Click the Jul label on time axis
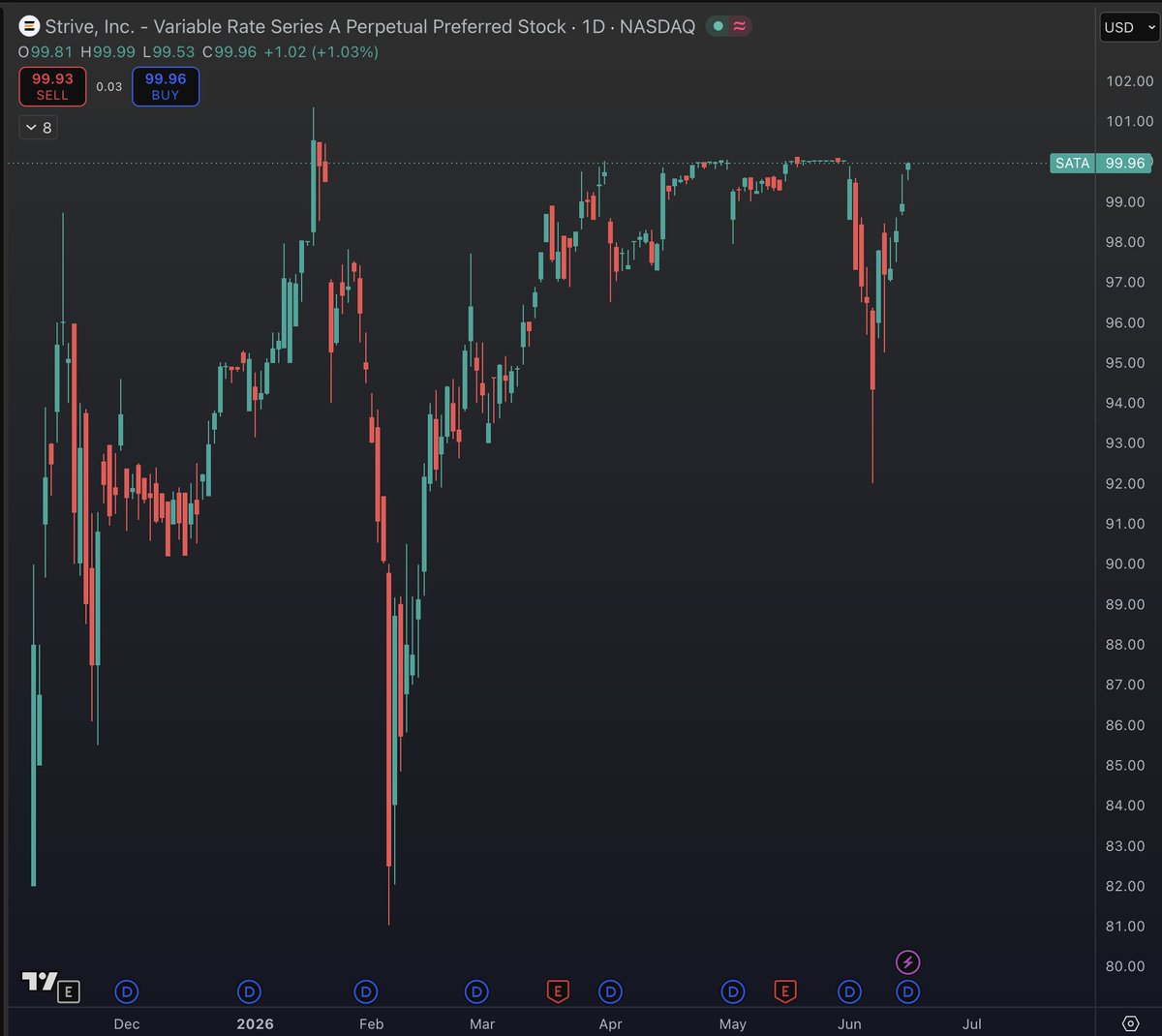 pos(972,1024)
